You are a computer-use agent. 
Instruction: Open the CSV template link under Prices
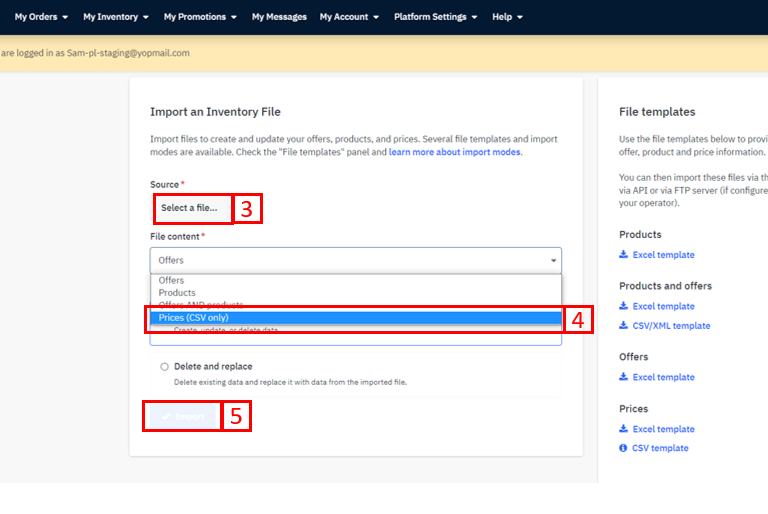(x=660, y=449)
